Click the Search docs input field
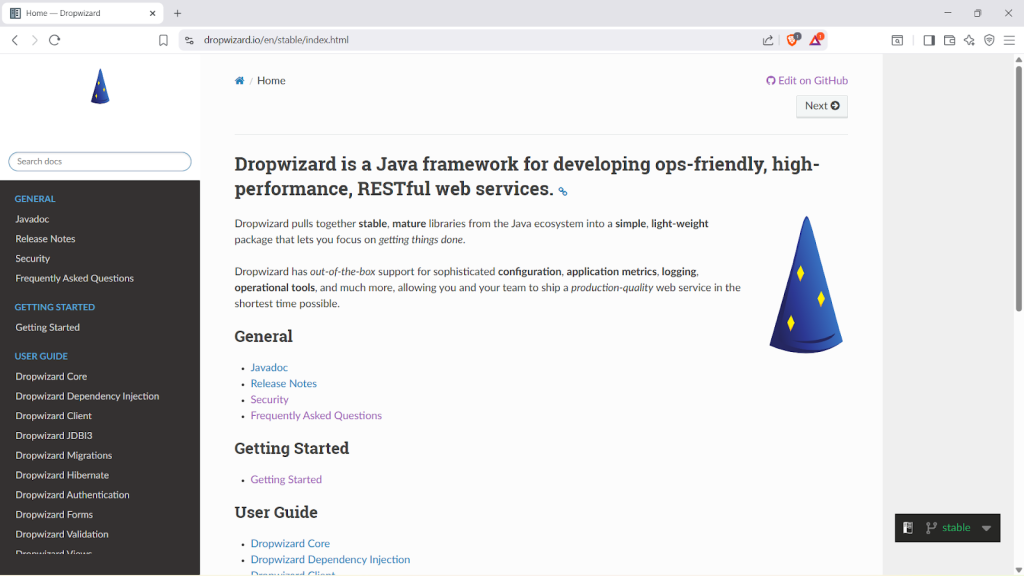This screenshot has height=576, width=1024. click(100, 161)
